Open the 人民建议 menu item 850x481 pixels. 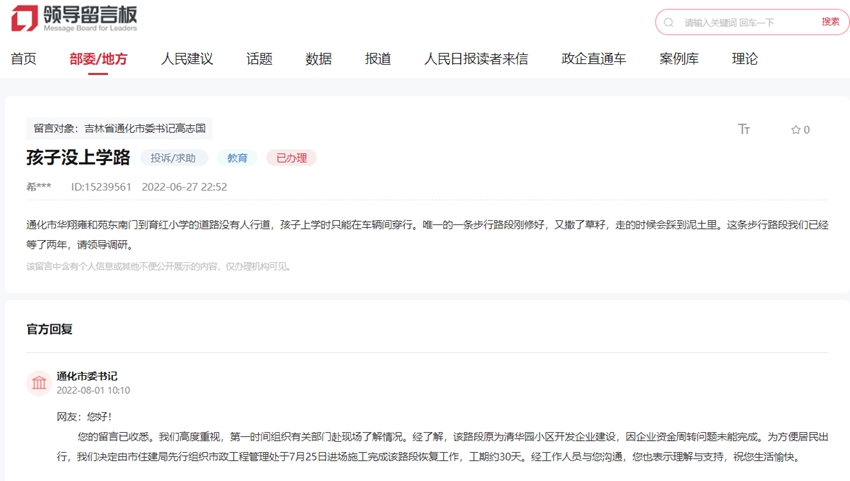click(x=187, y=59)
